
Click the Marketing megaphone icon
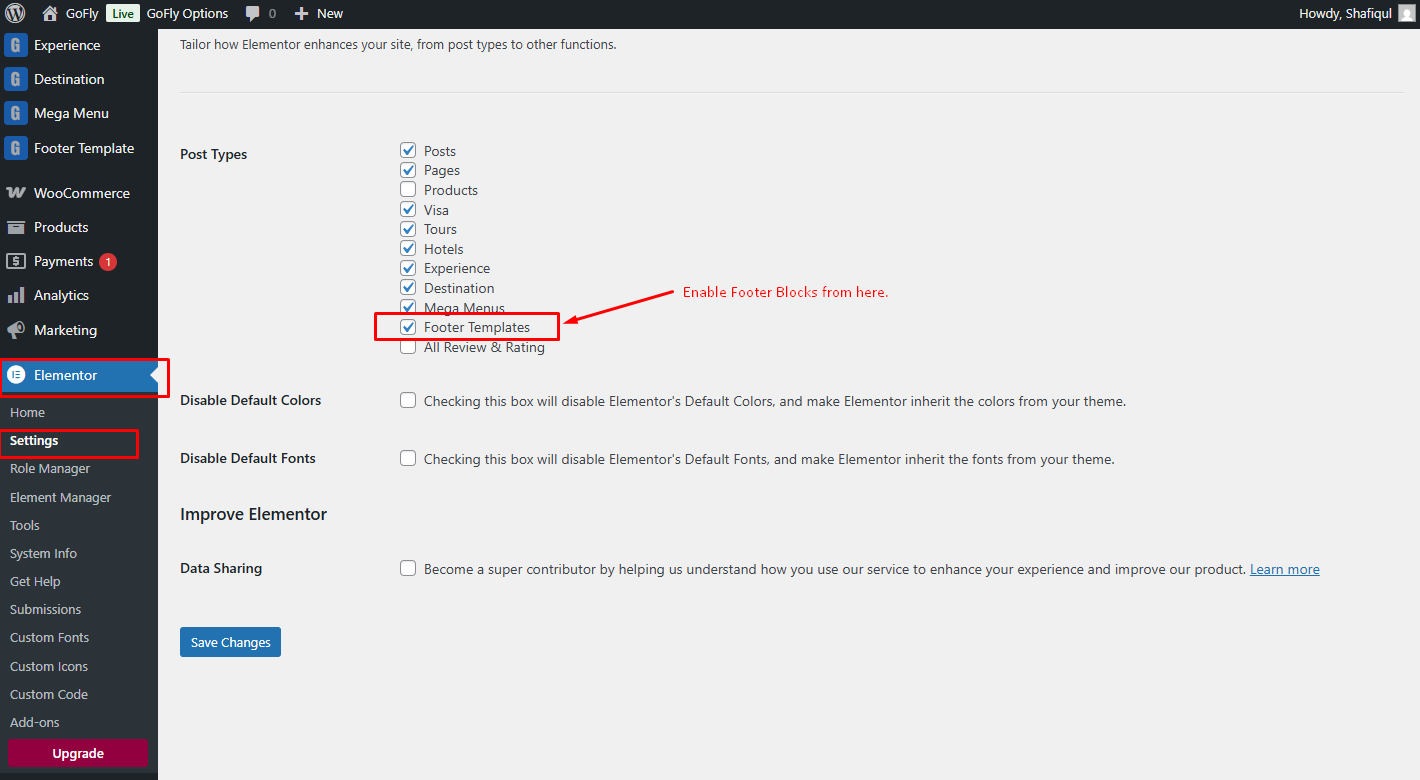click(x=16, y=330)
